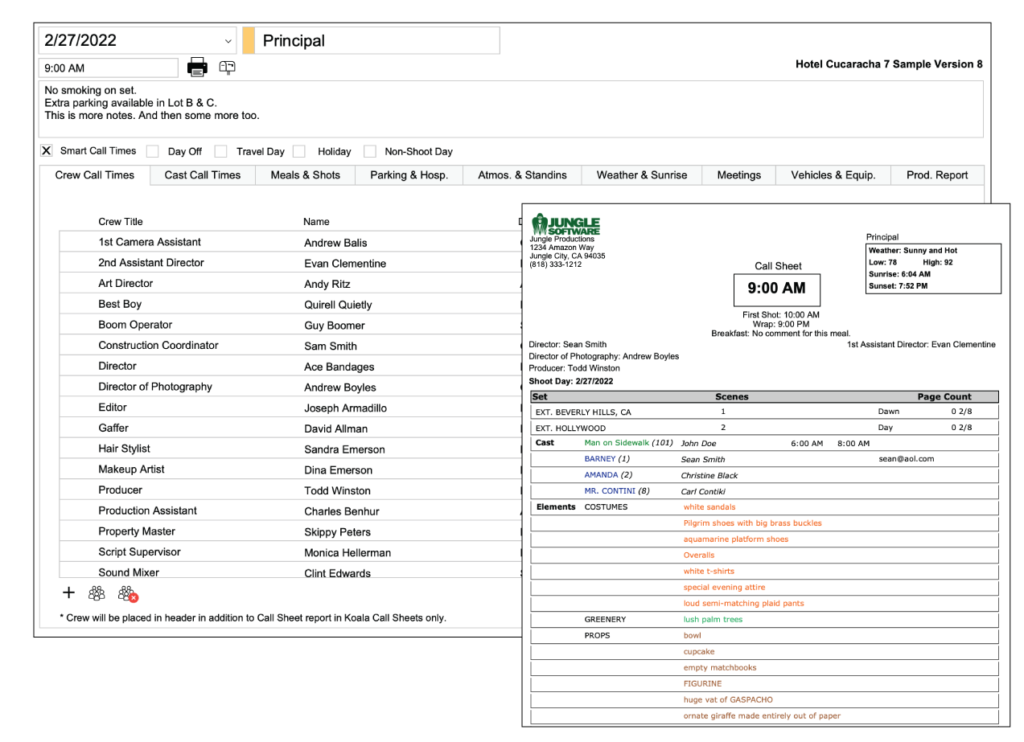Image resolution: width=1024 pixels, height=742 pixels.
Task: Click MR. CONTINI (8) cast entry
Action: point(617,491)
